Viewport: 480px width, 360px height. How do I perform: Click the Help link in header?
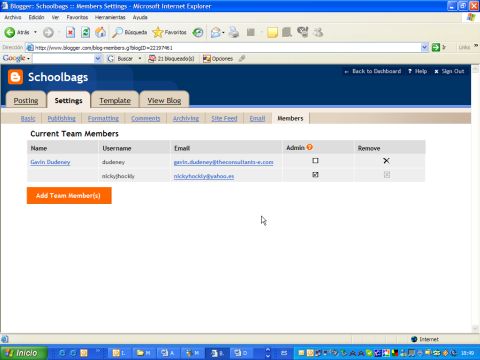[x=418, y=71]
